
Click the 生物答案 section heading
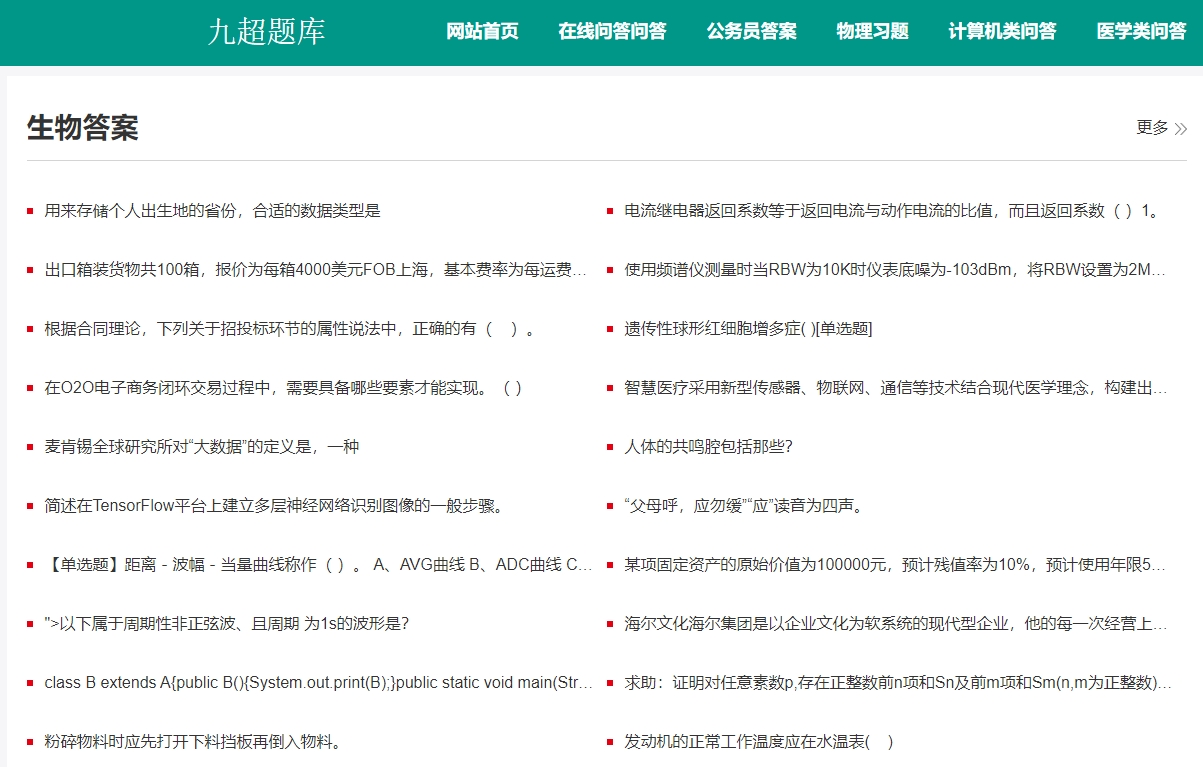pos(82,128)
